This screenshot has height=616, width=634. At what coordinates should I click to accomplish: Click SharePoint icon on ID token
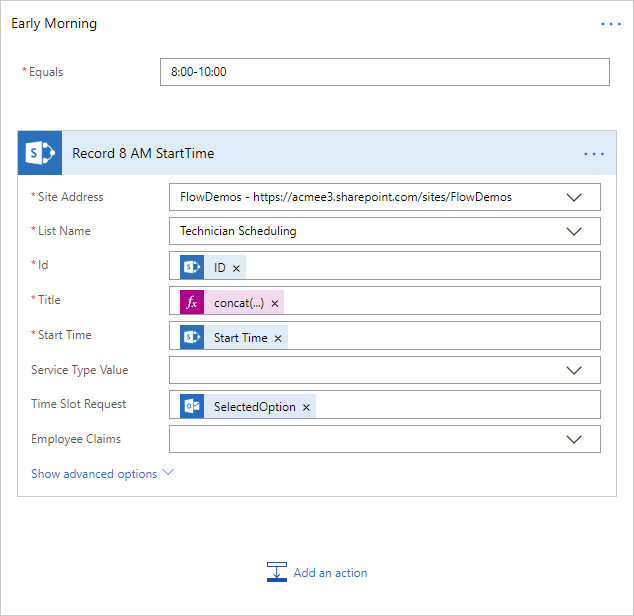tap(192, 267)
